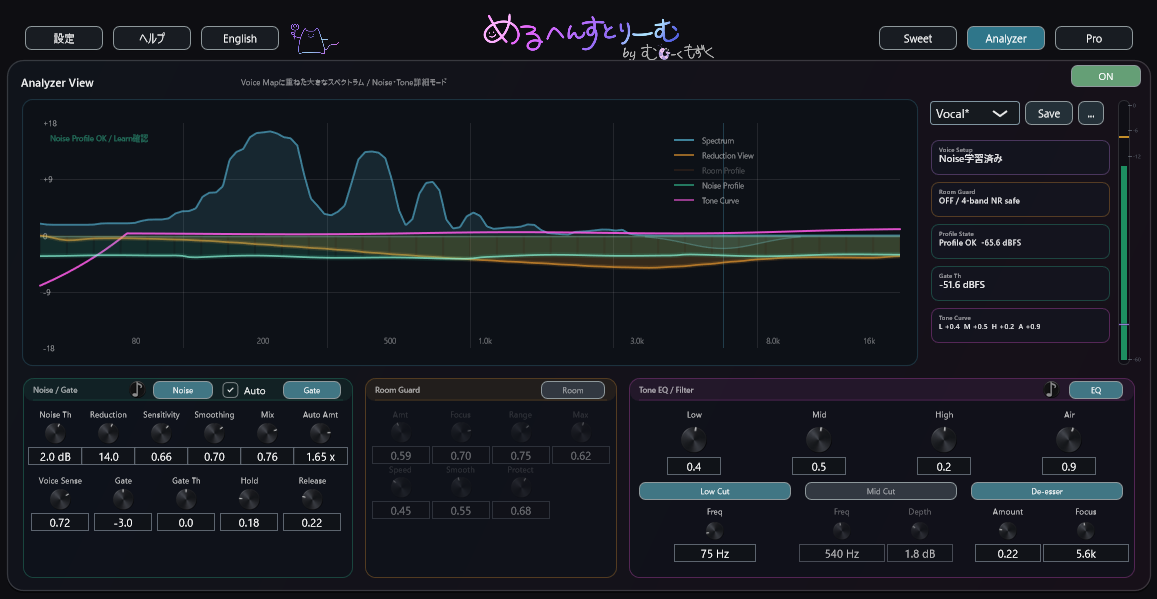
Task: Click the Mid Cut Freq field 540 Hz
Action: (841, 553)
